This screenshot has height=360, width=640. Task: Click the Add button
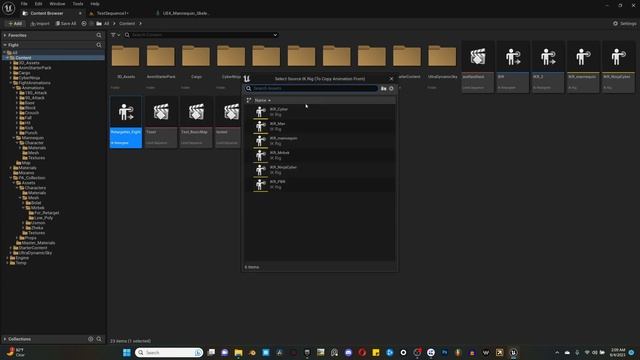click(15, 24)
